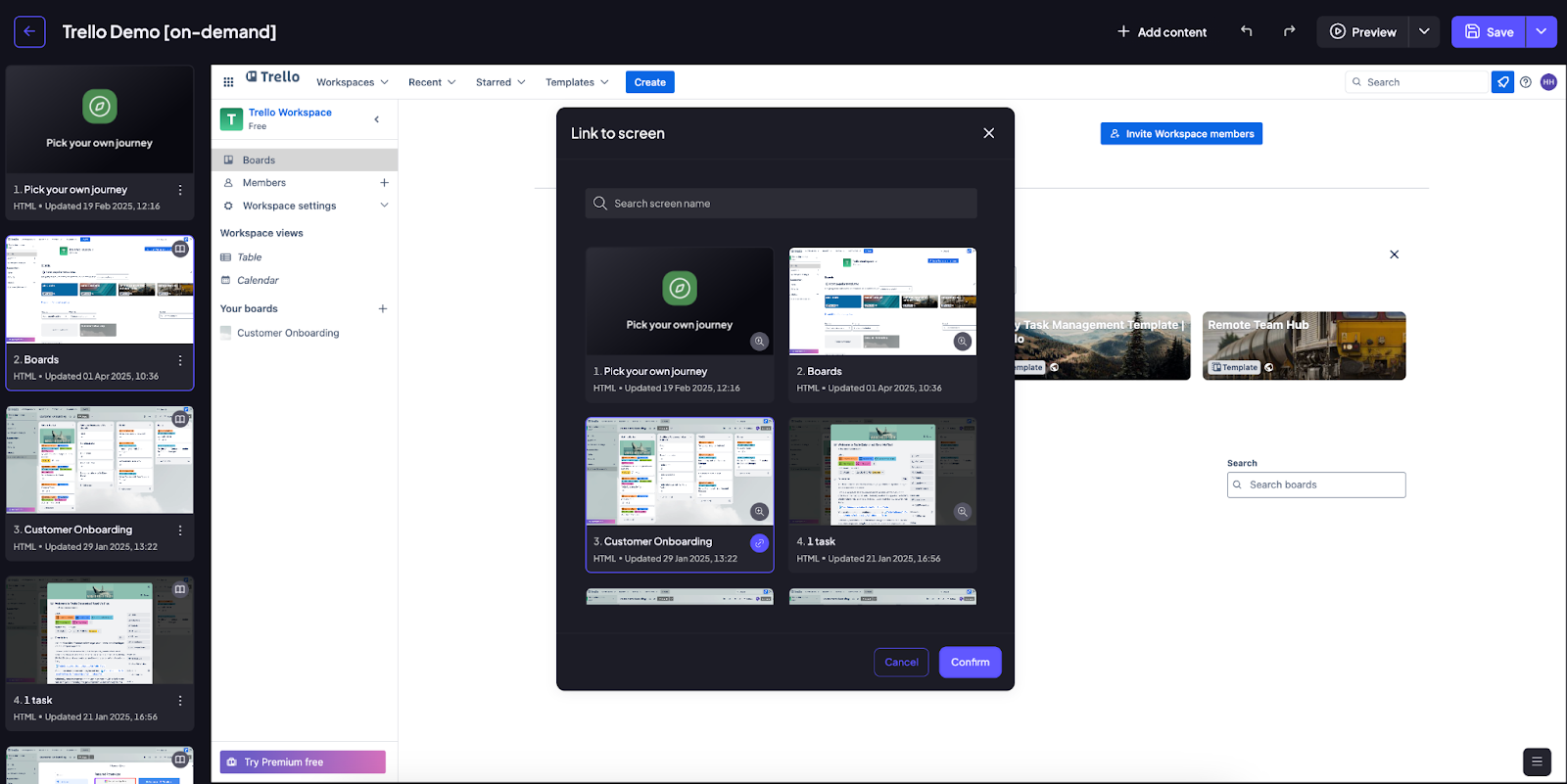
Task: Click the redo arrow icon
Action: coord(1290,31)
